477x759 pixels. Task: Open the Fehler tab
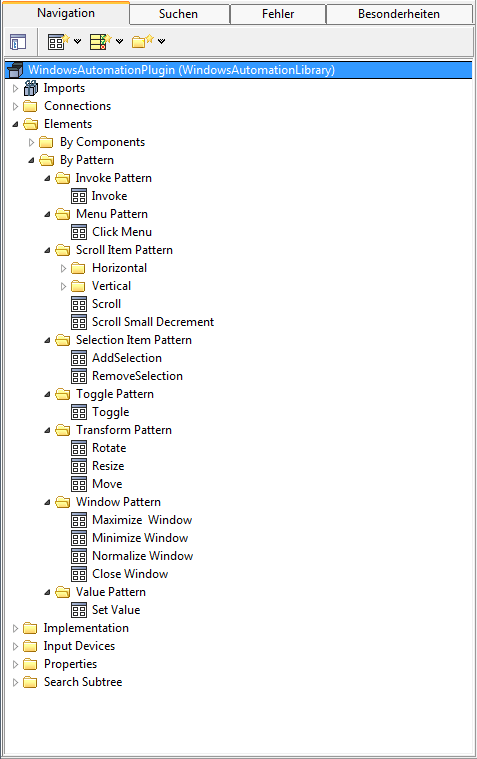click(x=278, y=14)
